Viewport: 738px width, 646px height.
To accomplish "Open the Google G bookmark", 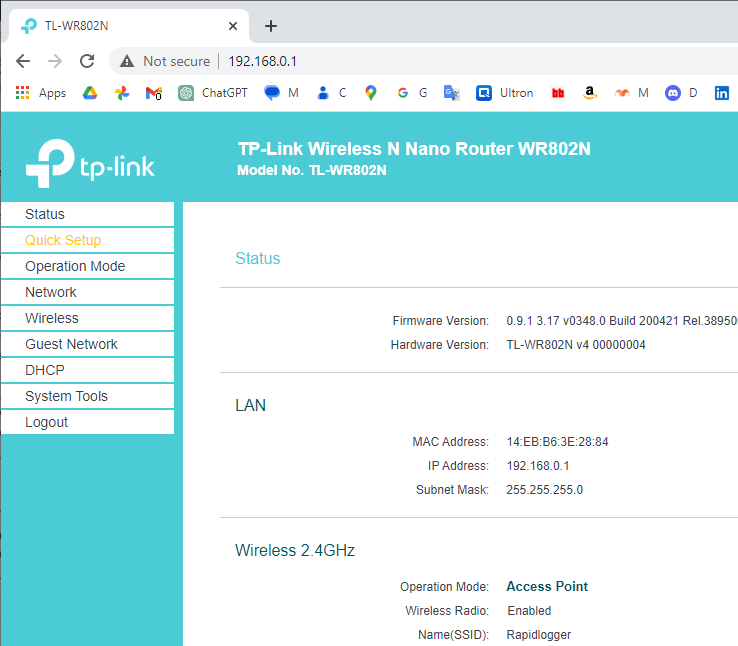I will click(412, 93).
